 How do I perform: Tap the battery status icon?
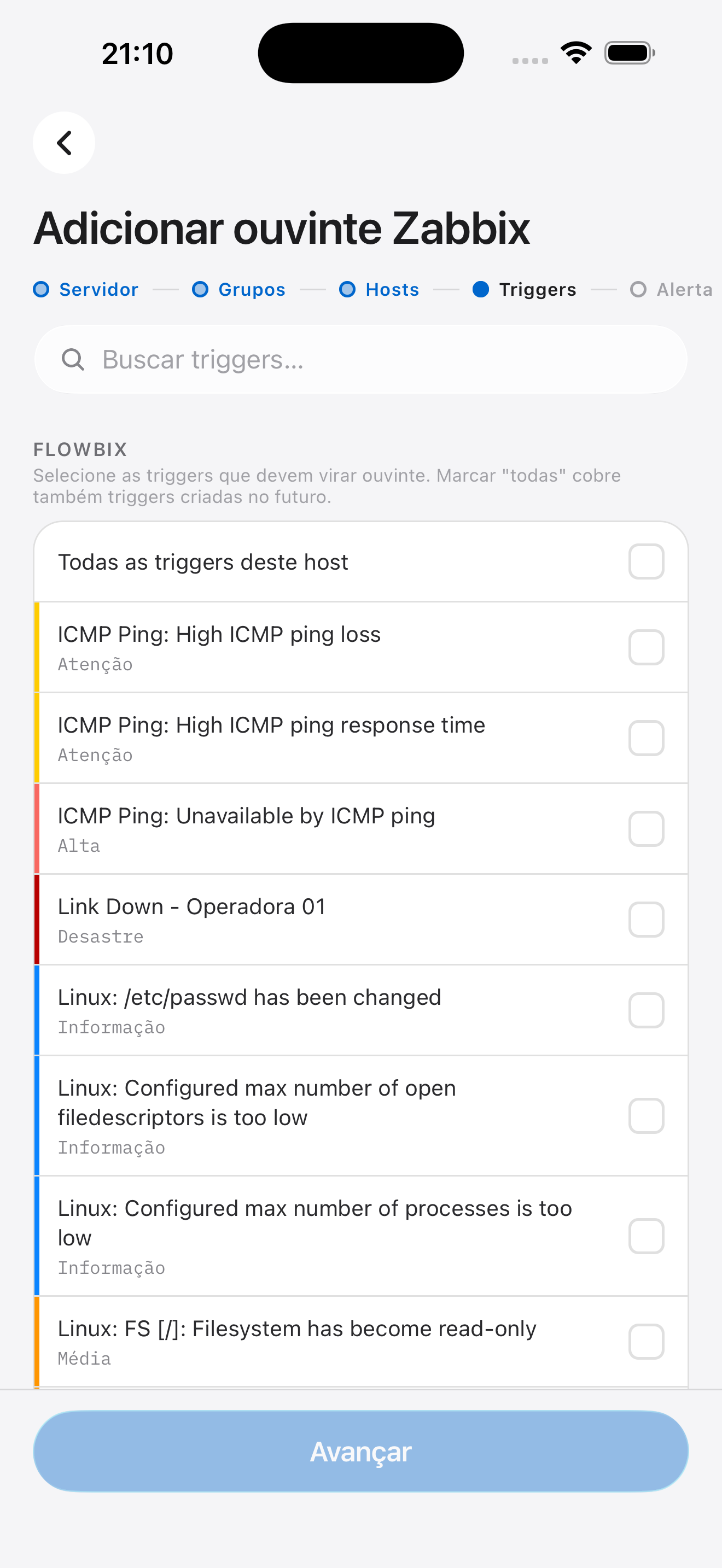630,53
